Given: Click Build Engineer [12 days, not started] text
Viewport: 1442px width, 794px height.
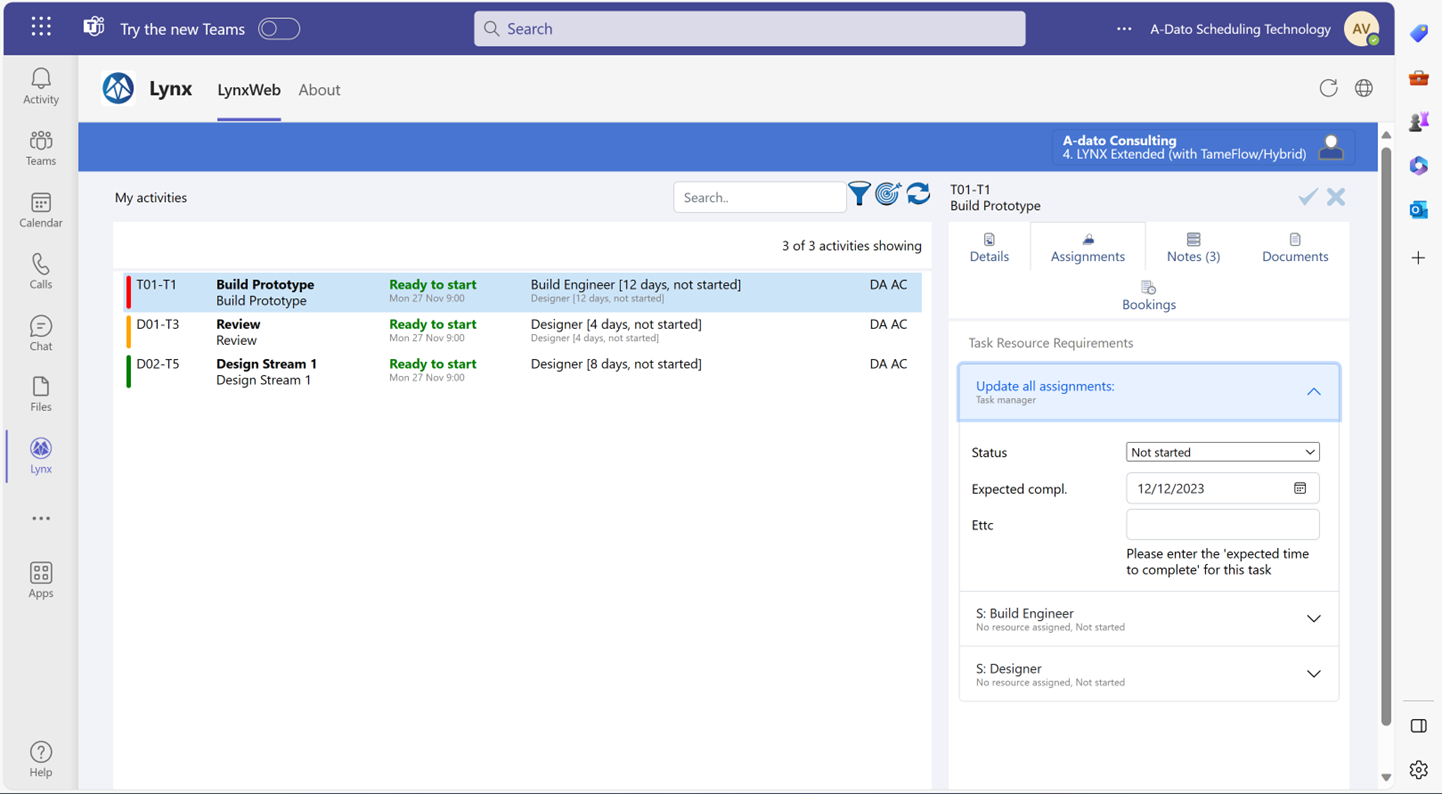Looking at the screenshot, I should pyautogui.click(x=636, y=284).
